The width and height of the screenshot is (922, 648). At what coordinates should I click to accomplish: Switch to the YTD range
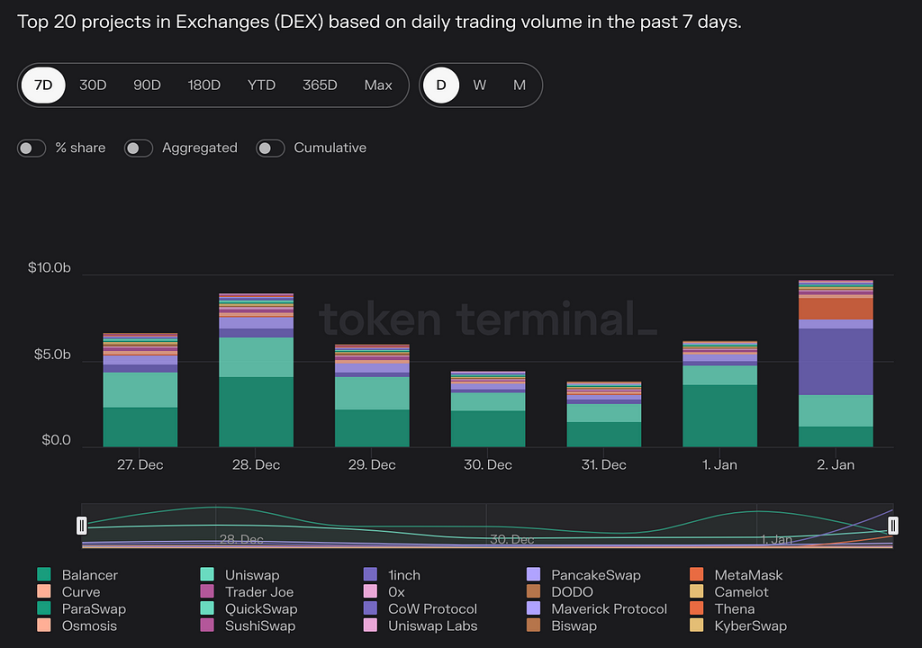pos(261,85)
